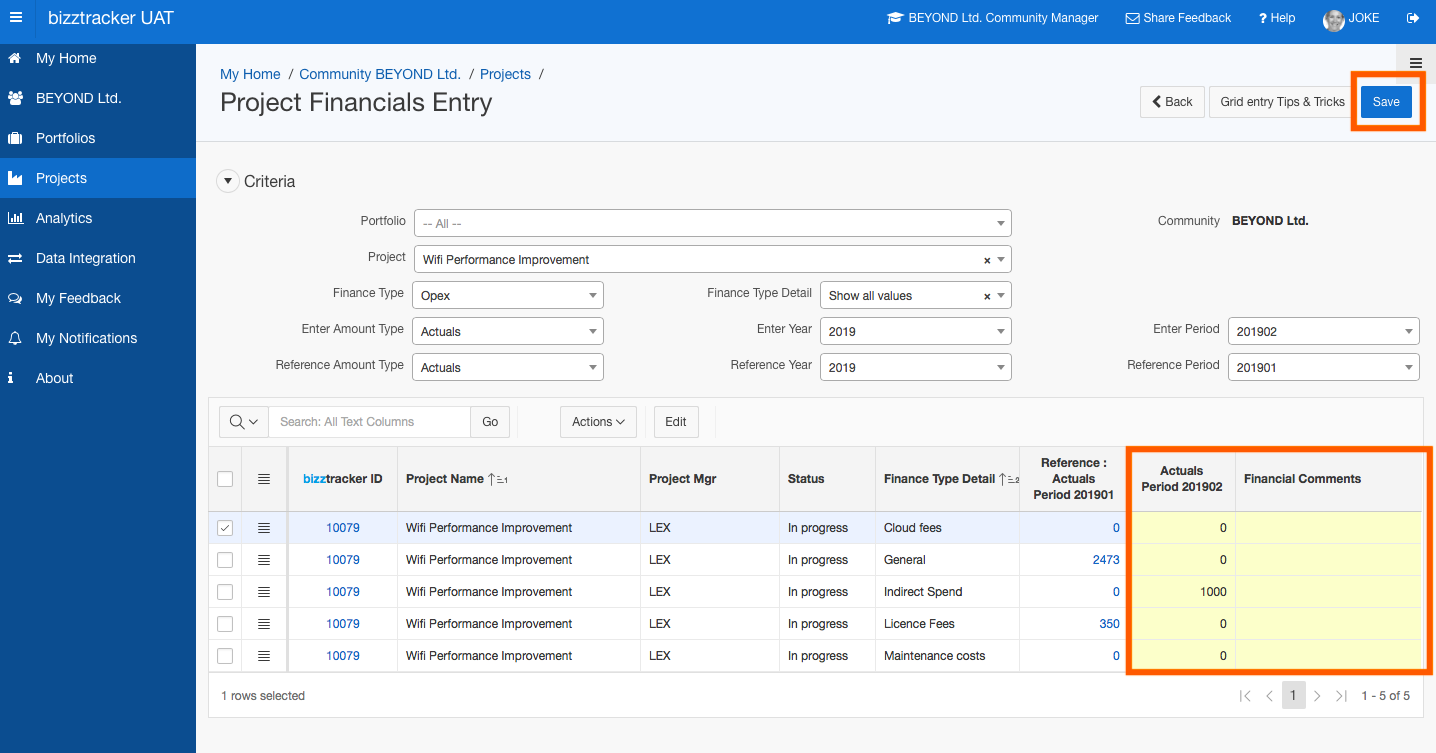Open row actions menu for Cloud fees
This screenshot has width=1436, height=753.
coord(264,528)
